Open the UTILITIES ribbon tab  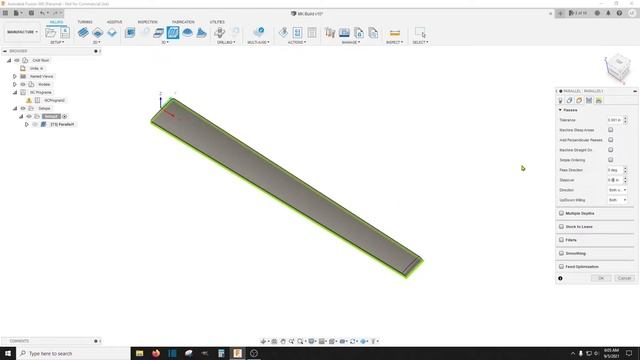(x=217, y=22)
